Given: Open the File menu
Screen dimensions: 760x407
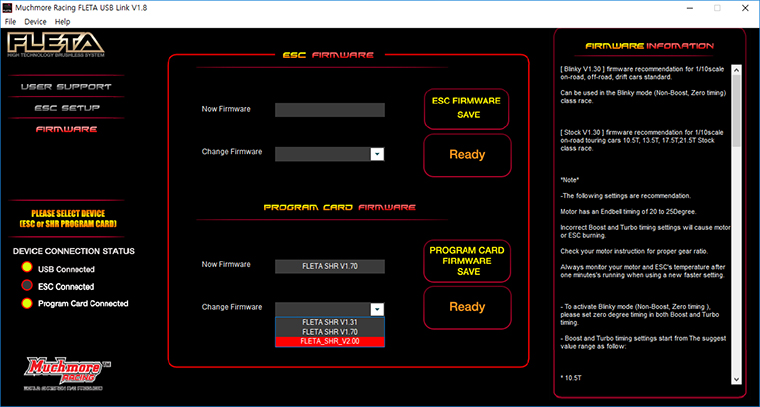Looking at the screenshot, I should tap(10, 22).
